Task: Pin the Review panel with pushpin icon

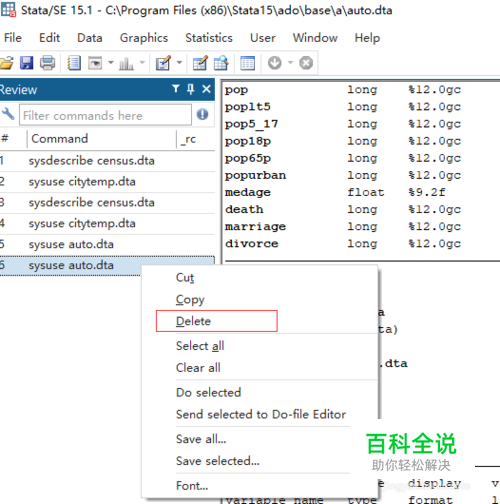Action: tap(191, 89)
